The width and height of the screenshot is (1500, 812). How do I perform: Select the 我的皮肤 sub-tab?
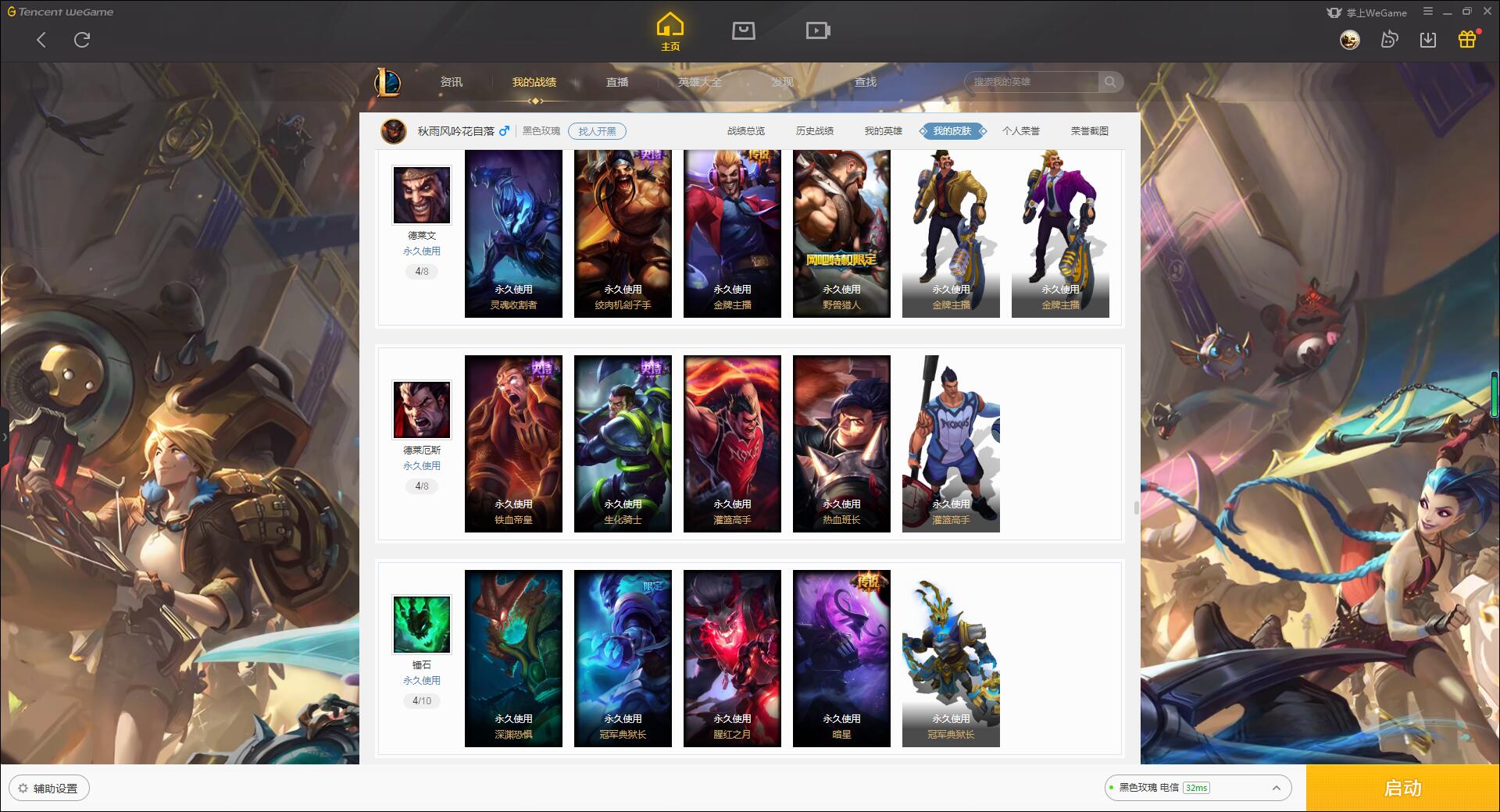coord(952,131)
